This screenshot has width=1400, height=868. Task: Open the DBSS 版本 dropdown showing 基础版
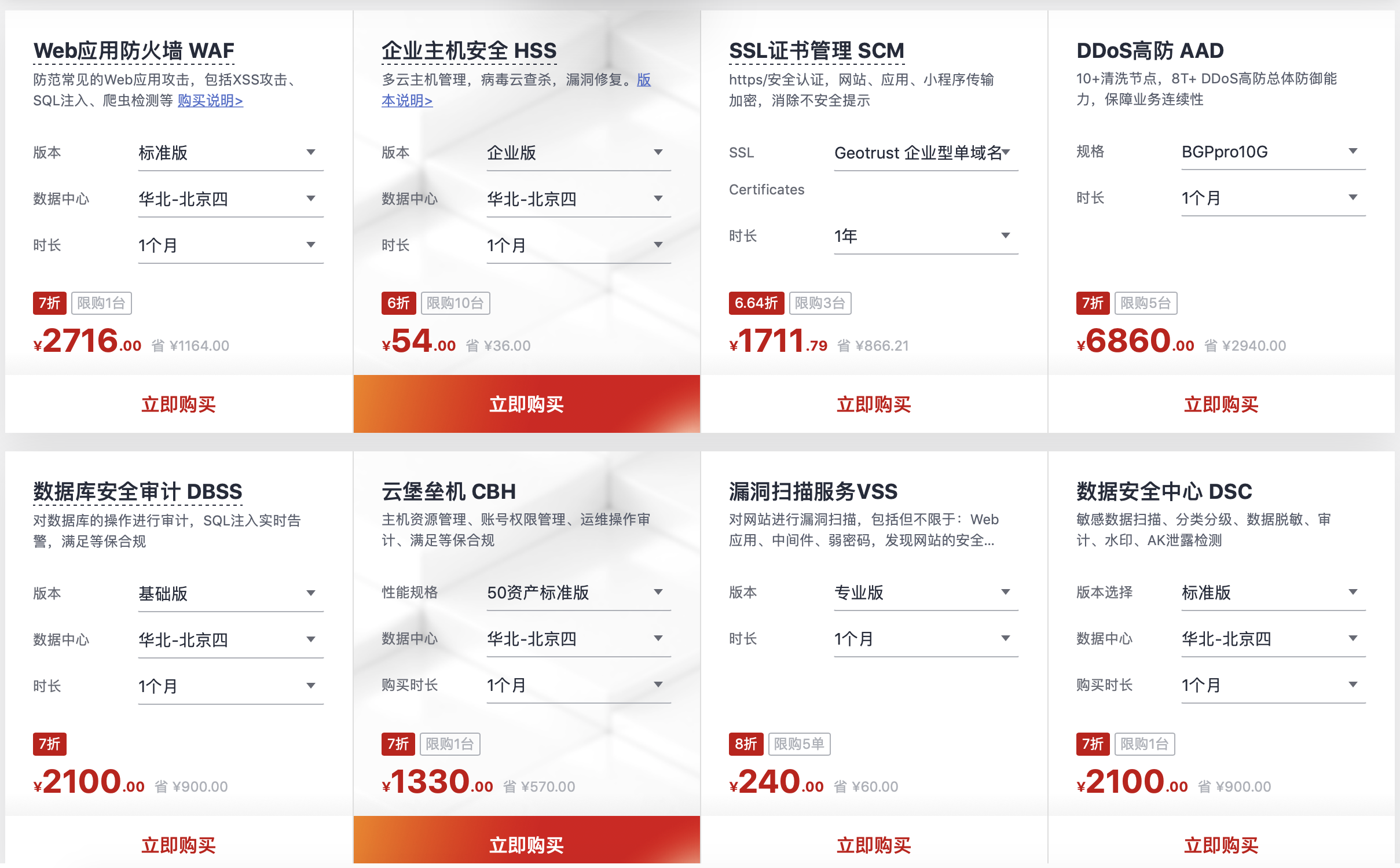coord(230,593)
